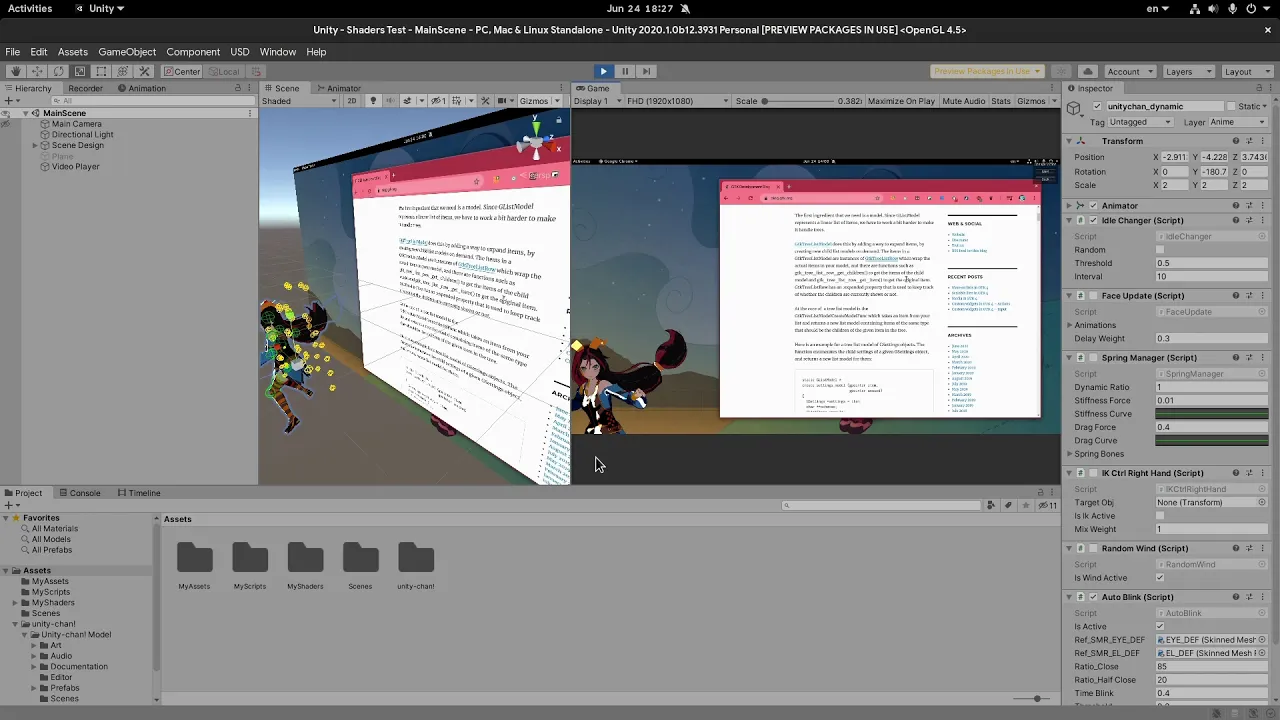Disable Idle Changer script checkbox
This screenshot has height=720, width=1280.
pyautogui.click(x=1093, y=221)
